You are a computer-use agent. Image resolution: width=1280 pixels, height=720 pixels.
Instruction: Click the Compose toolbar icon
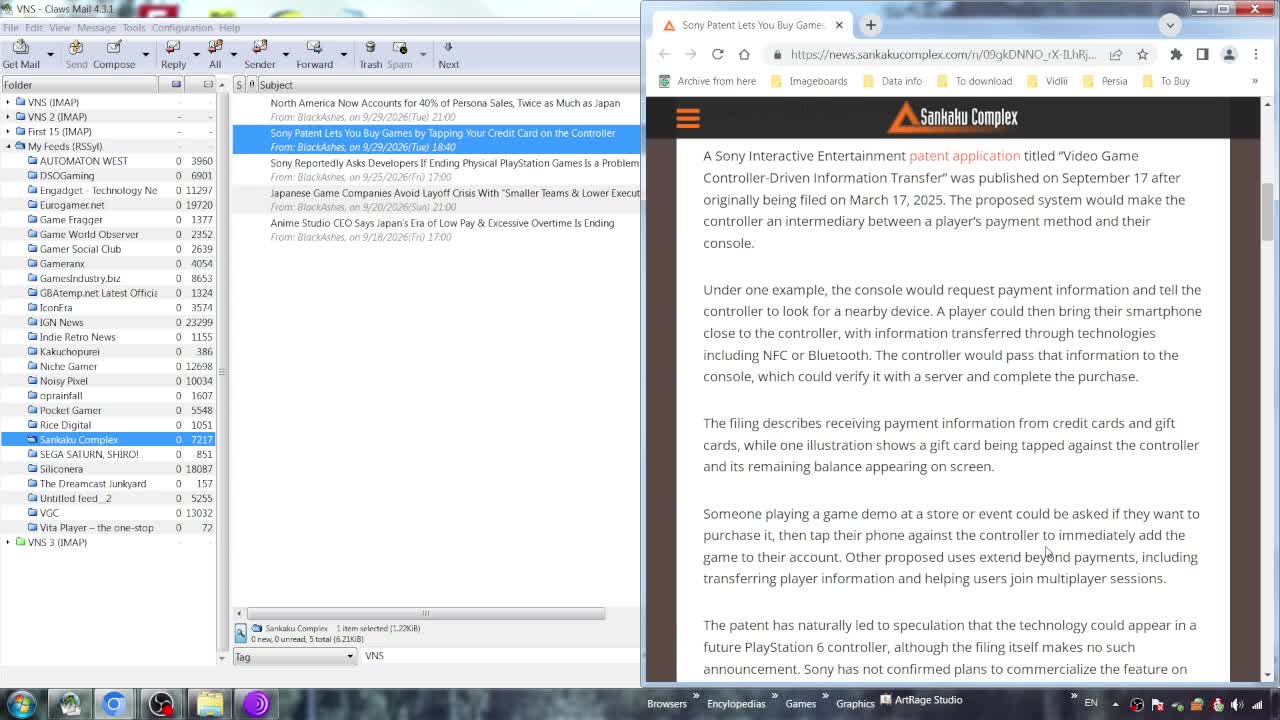click(114, 55)
